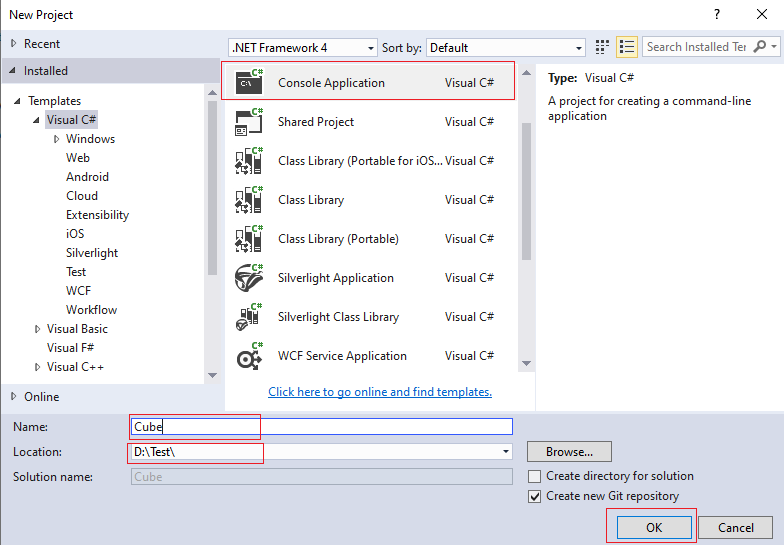This screenshot has width=784, height=545.
Task: Click the category tree scroll up arrow
Action: click(x=212, y=92)
